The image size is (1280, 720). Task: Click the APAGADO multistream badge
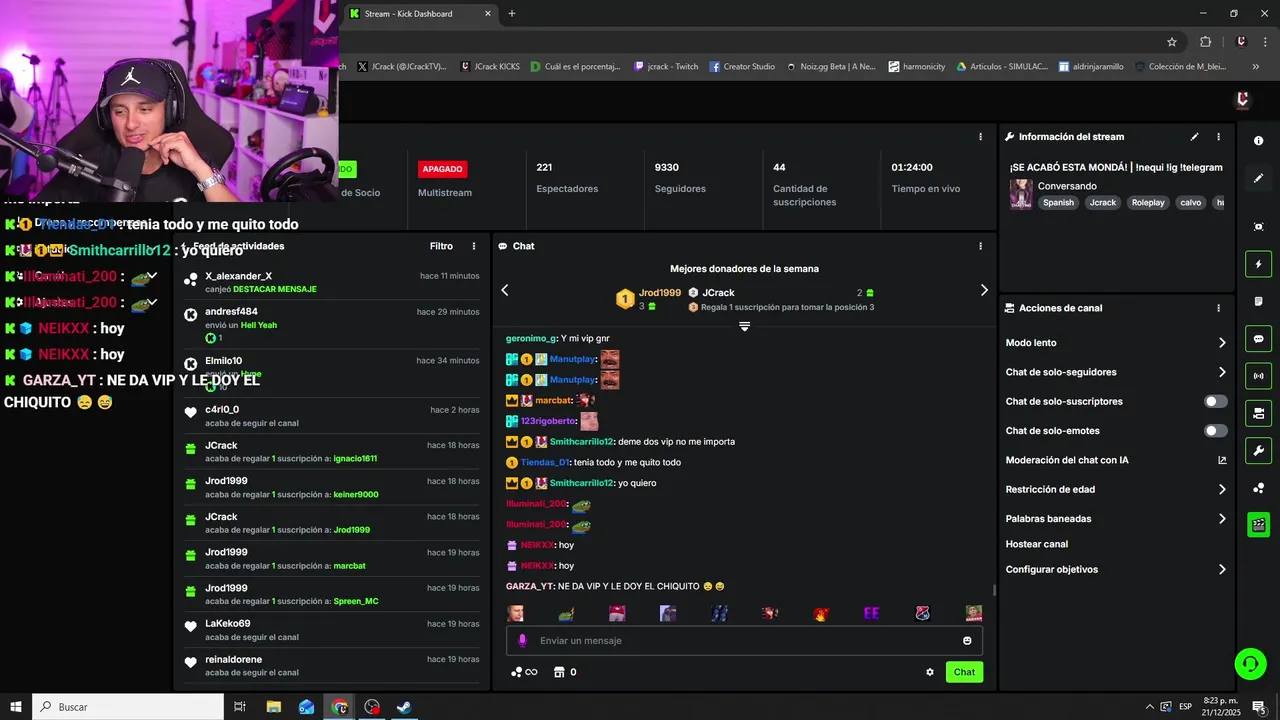pyautogui.click(x=443, y=169)
